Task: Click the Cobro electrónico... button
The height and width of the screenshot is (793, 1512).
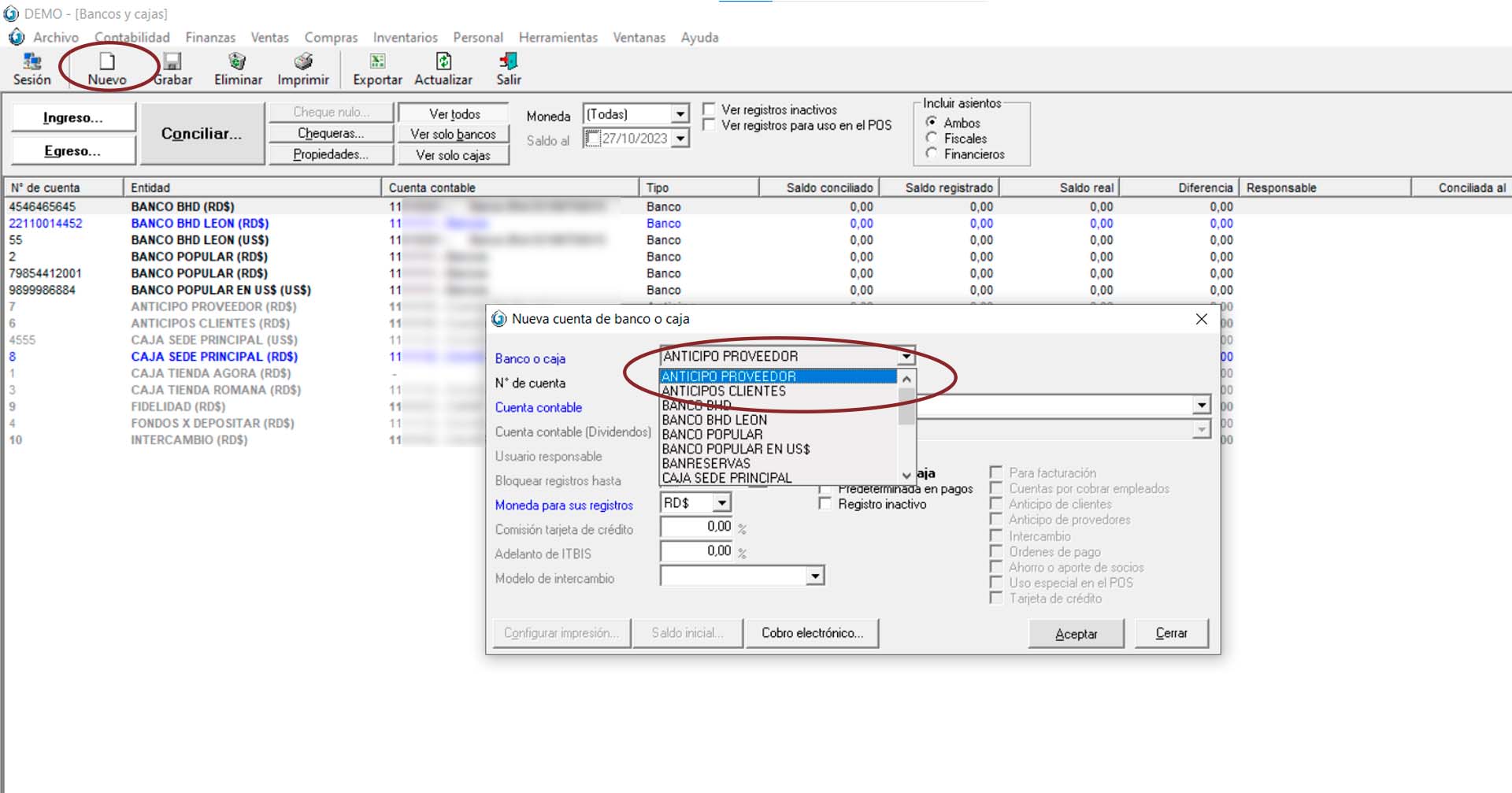Action: 812,633
